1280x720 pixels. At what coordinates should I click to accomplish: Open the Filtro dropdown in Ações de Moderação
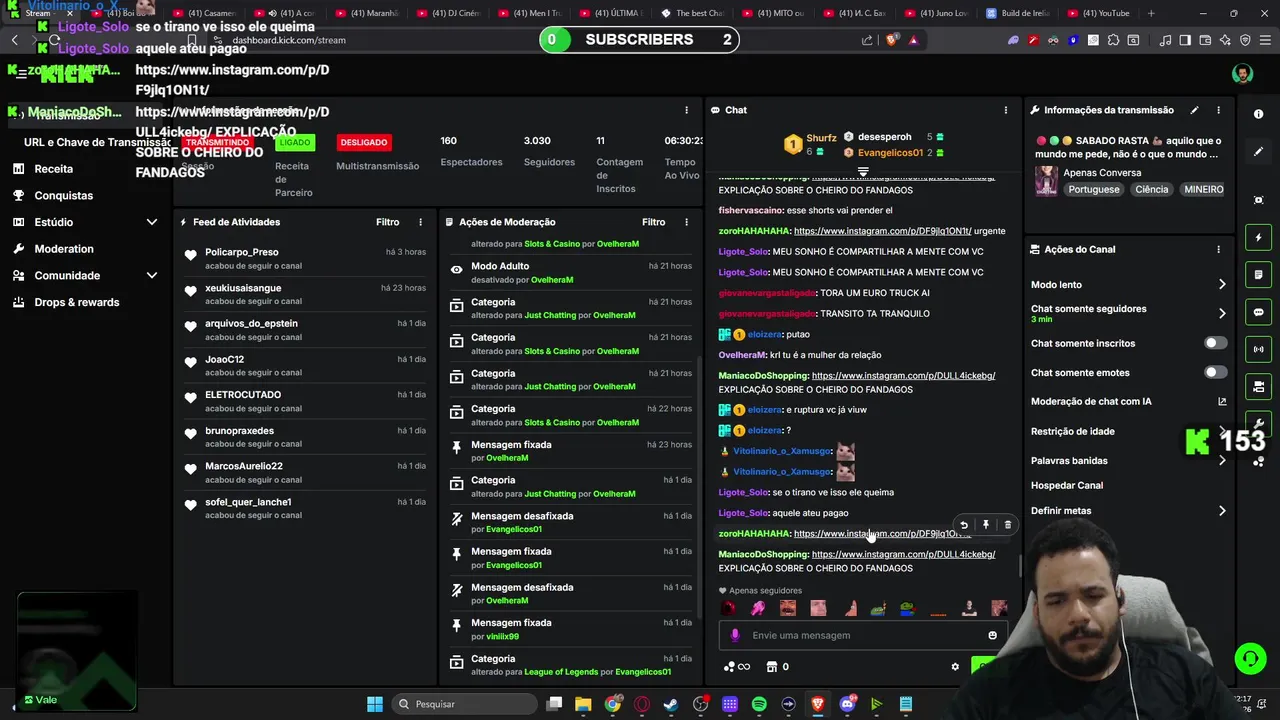653,222
